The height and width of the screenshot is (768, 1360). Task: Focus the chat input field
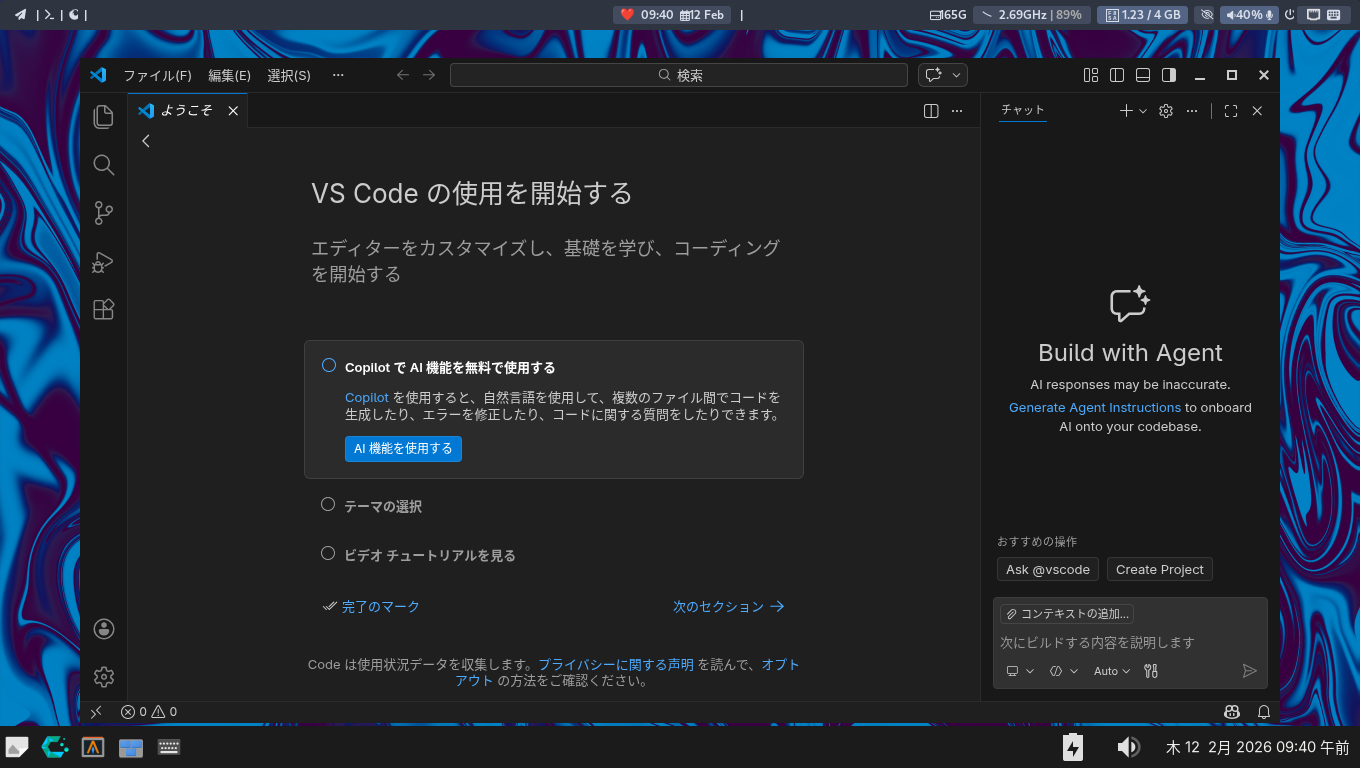1130,642
